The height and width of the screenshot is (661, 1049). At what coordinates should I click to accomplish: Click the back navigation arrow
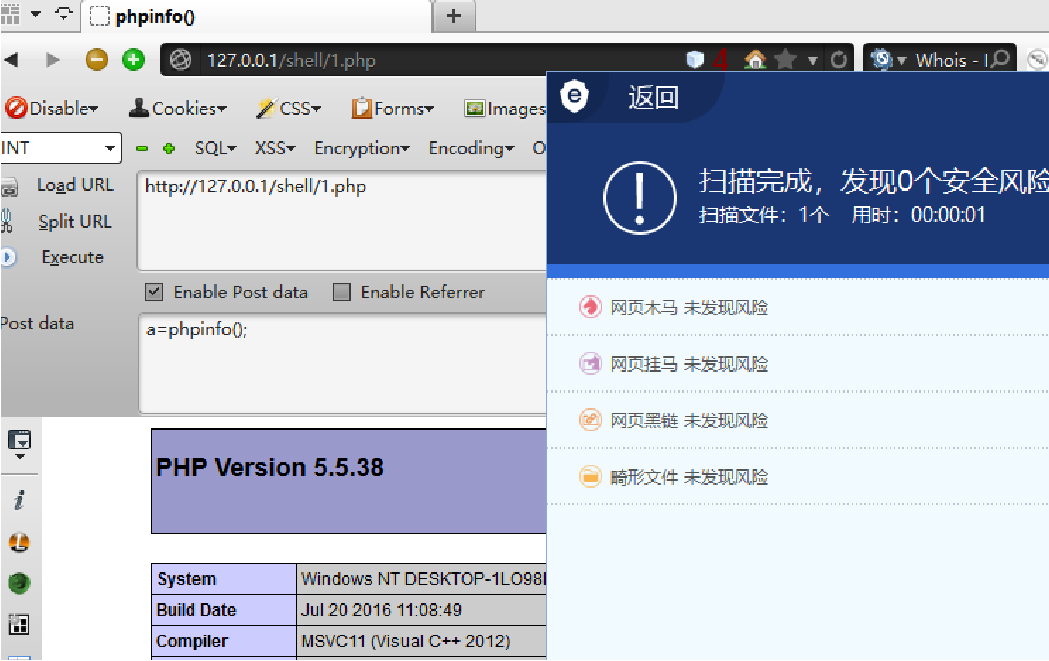(x=12, y=60)
